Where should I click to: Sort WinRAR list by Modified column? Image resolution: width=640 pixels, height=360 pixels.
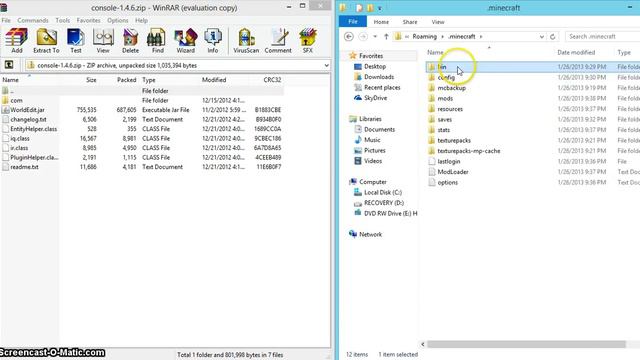coord(214,80)
